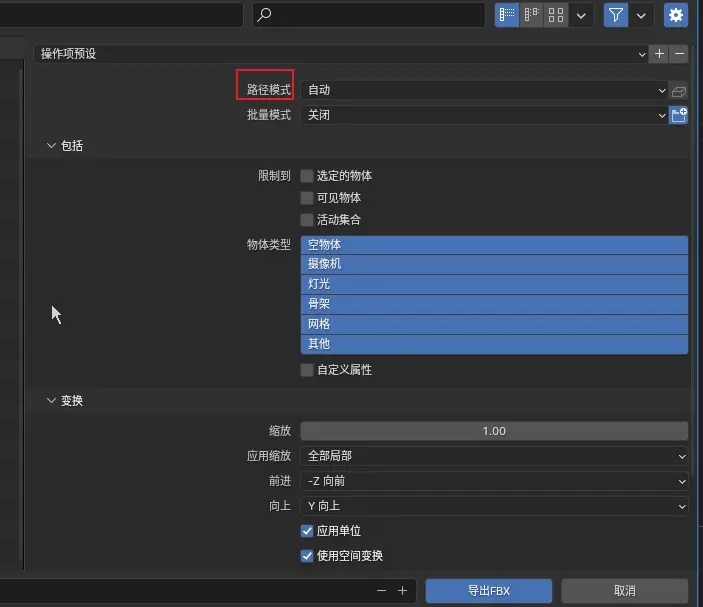Deselect 摄像机 object type
The height and width of the screenshot is (607, 703).
(x=494, y=264)
